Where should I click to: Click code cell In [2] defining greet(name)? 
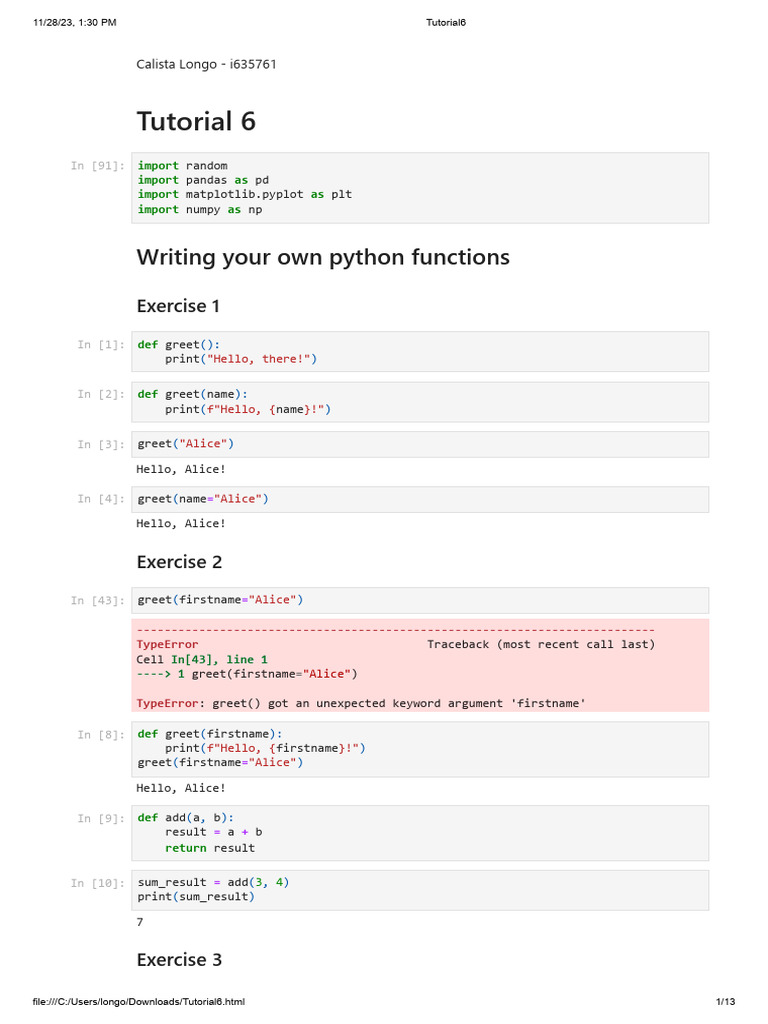pyautogui.click(x=420, y=401)
